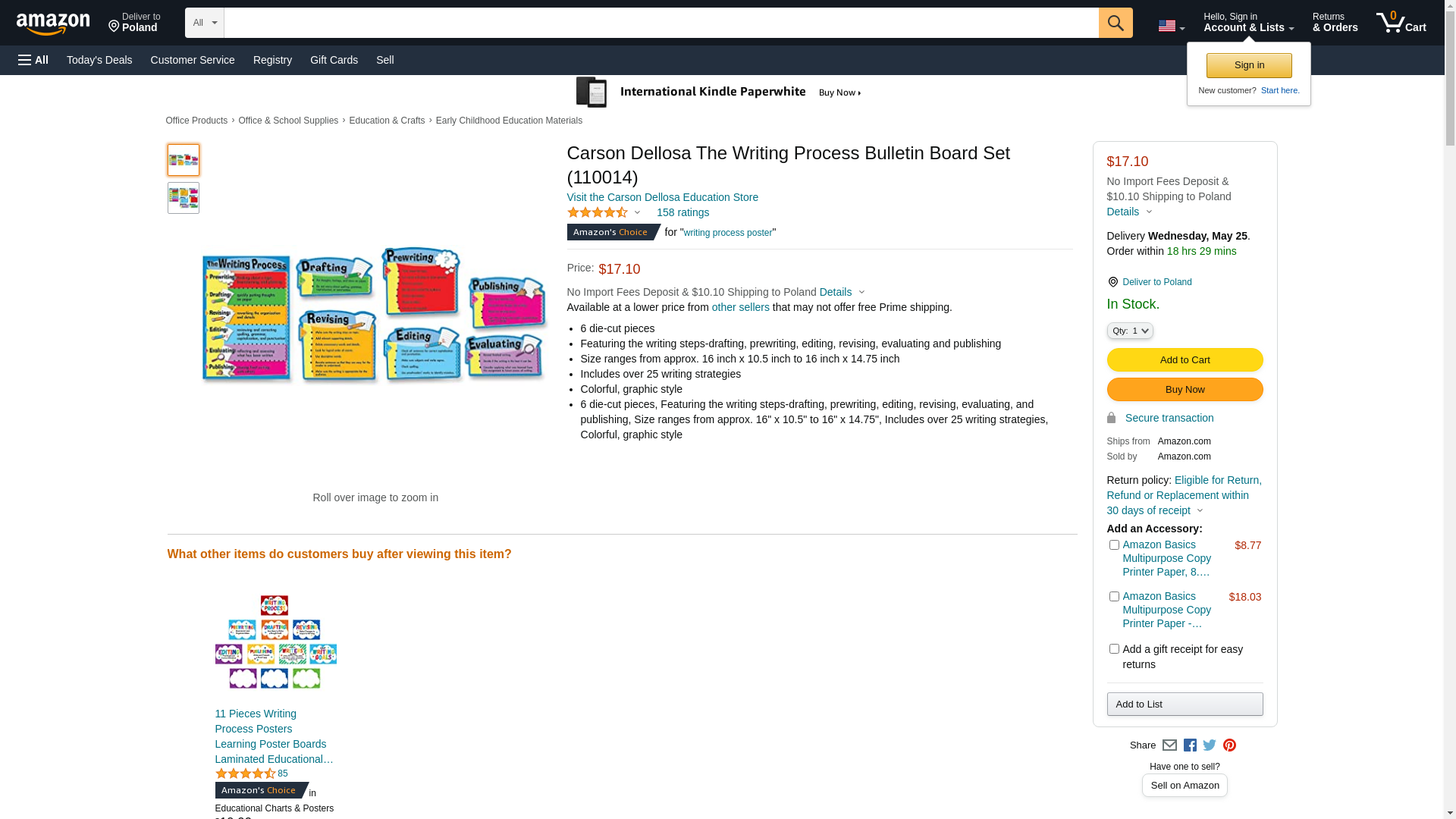Click the search magnifying glass button

[x=1115, y=23]
